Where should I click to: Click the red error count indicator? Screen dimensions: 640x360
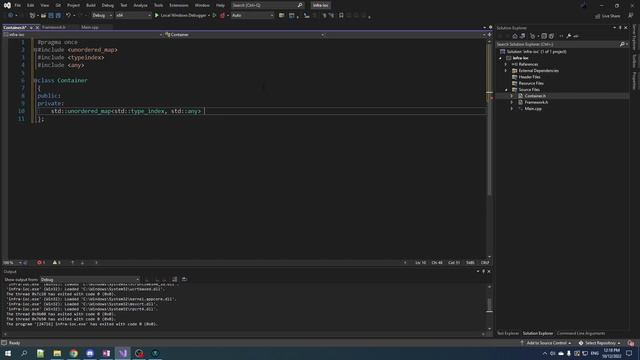pyautogui.click(x=41, y=262)
